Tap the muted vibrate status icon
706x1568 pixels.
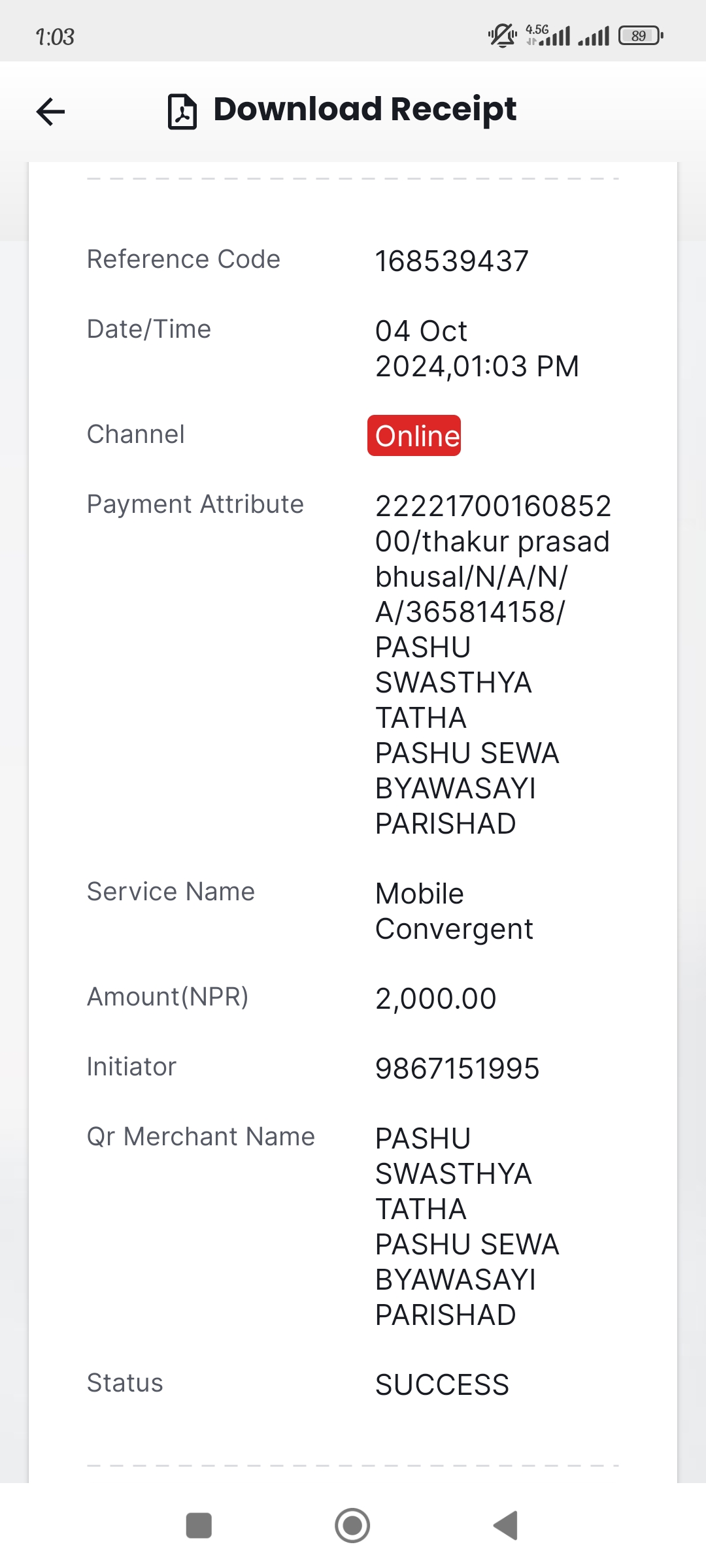(502, 35)
